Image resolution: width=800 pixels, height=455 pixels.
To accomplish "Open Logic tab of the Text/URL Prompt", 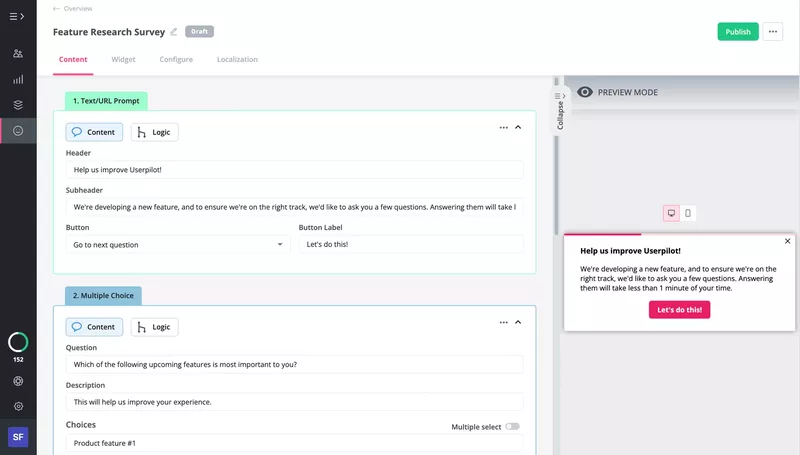I will pyautogui.click(x=155, y=132).
